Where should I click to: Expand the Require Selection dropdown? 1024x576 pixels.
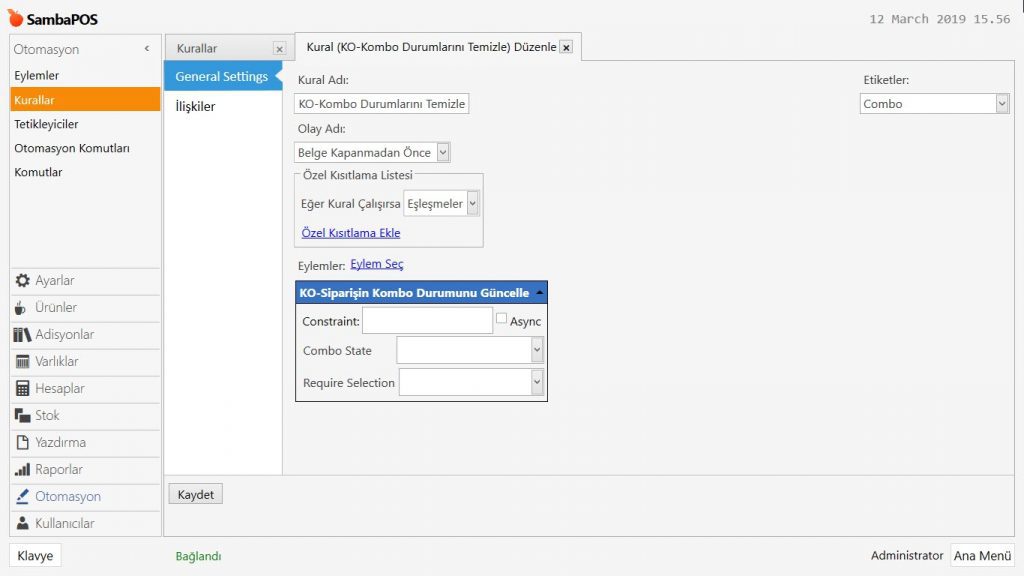pyautogui.click(x=537, y=383)
